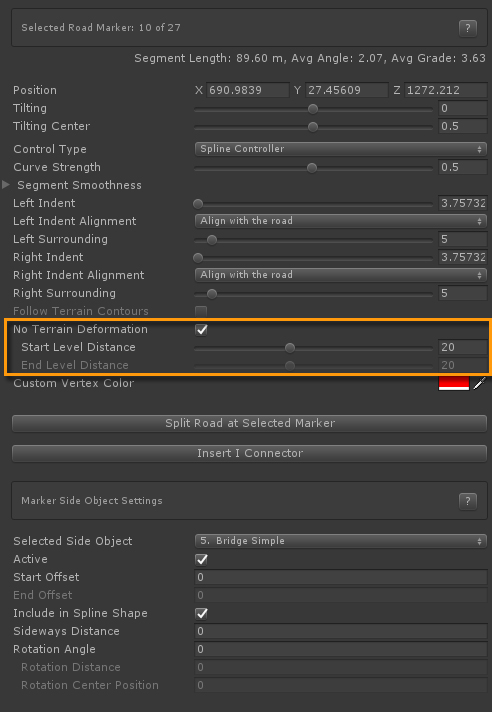Open the Control Type dropdown

click(340, 149)
